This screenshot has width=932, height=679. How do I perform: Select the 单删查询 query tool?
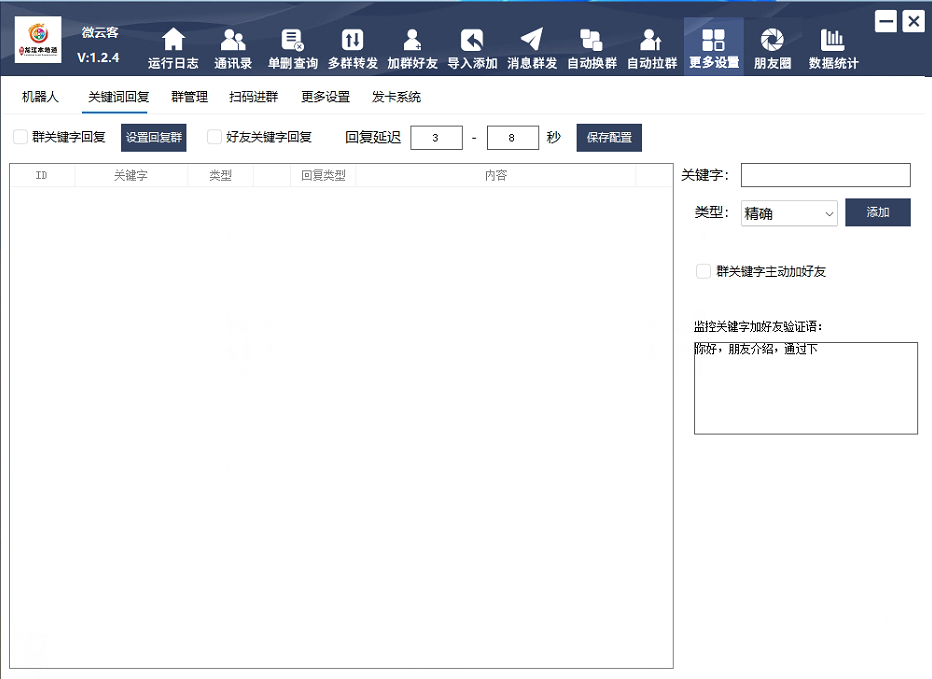coord(292,46)
